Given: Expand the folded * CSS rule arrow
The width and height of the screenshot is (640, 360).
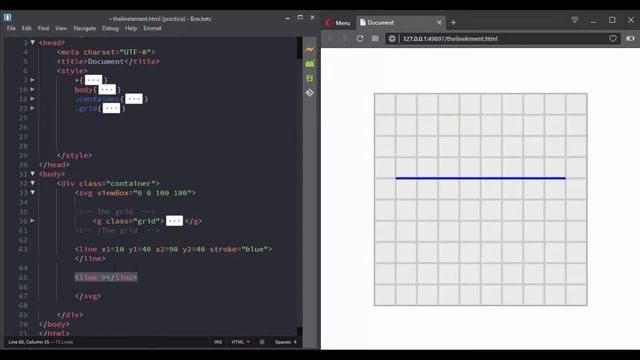Looking at the screenshot, I should (33, 80).
